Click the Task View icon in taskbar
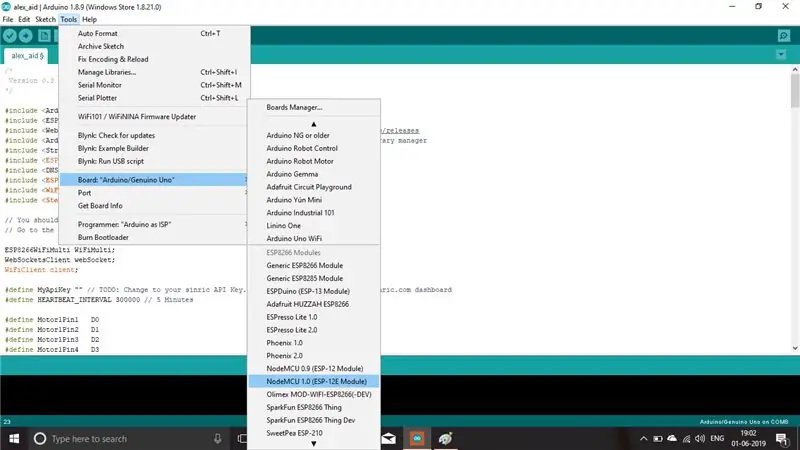This screenshot has height=450, width=800. 242,438
